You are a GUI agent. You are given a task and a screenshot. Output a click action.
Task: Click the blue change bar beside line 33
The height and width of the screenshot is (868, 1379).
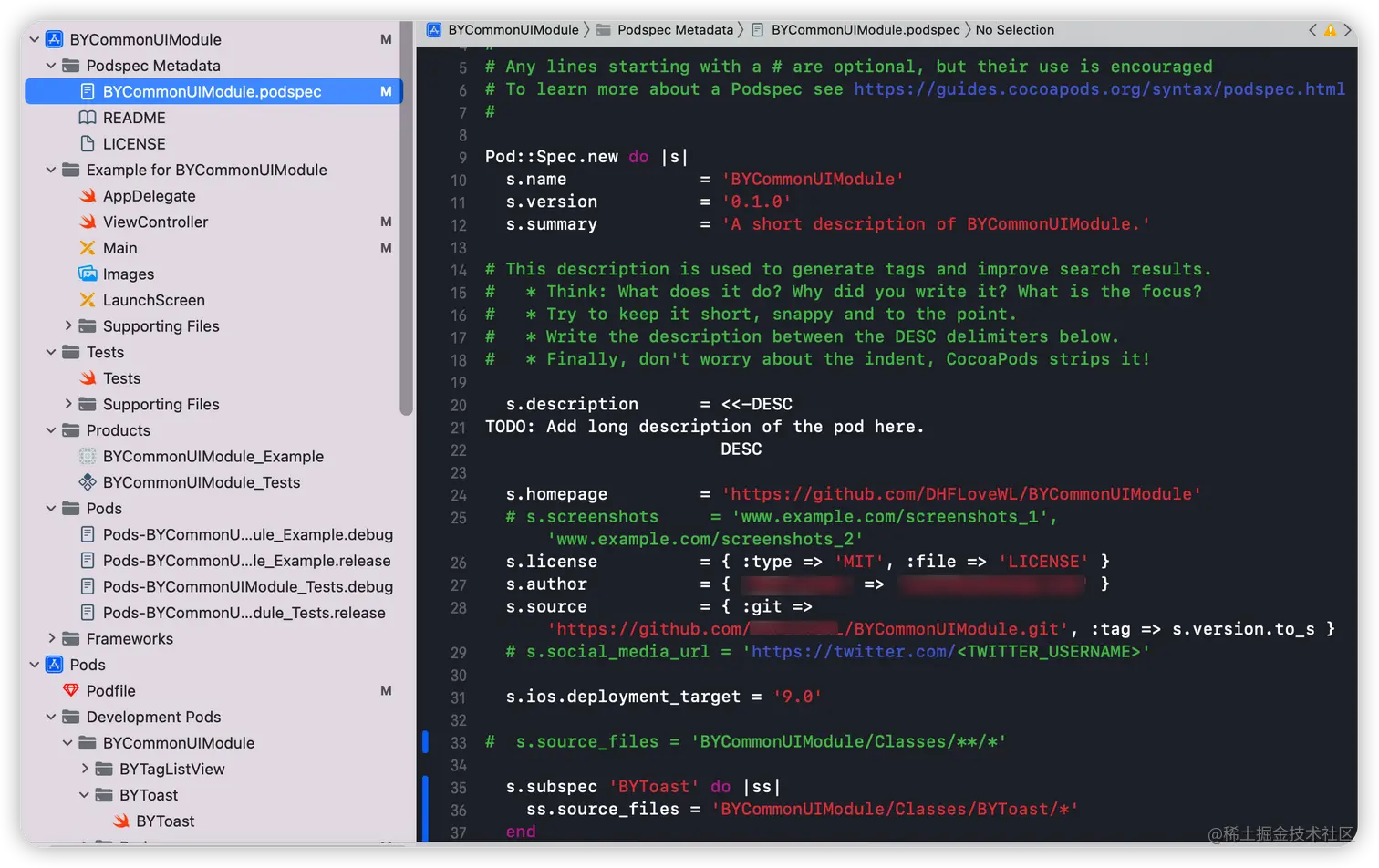coord(425,741)
